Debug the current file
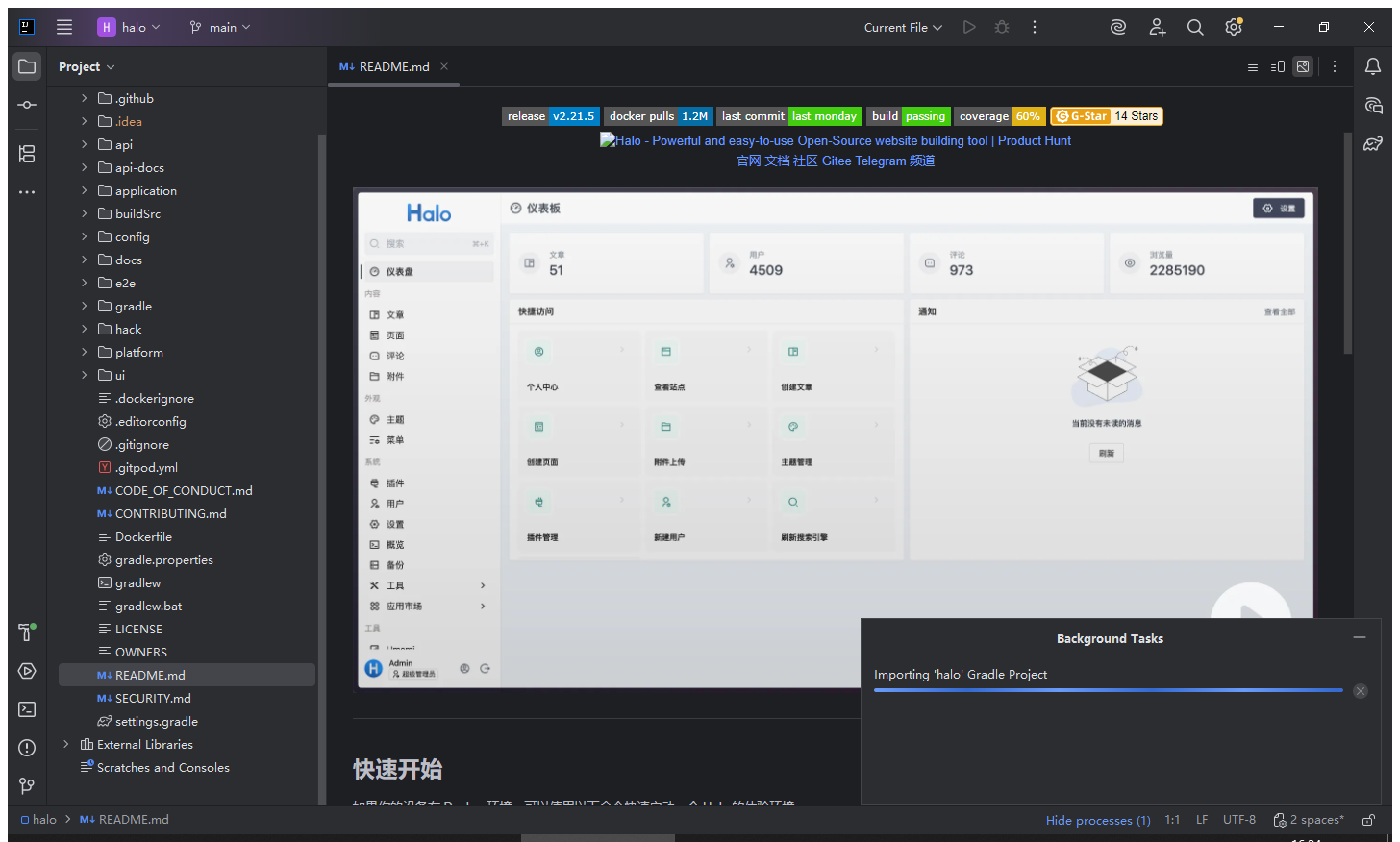The height and width of the screenshot is (842, 1400). pos(1002,27)
